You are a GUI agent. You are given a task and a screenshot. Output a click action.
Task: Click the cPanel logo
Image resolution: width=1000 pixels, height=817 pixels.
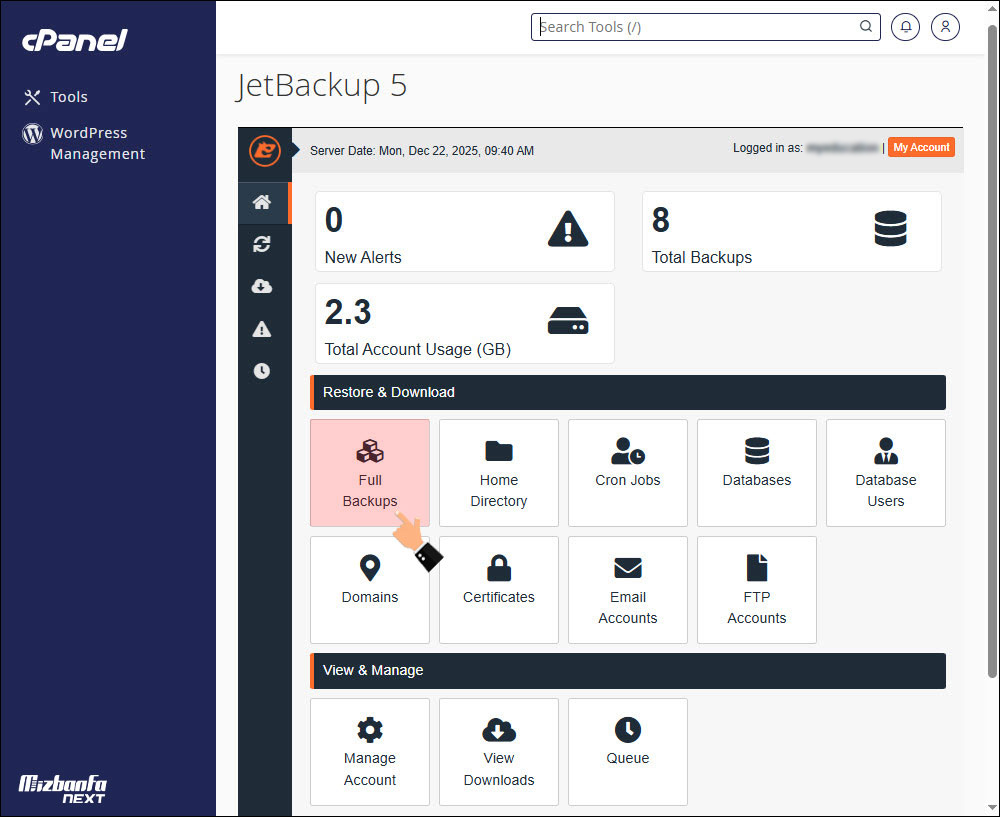coord(73,41)
